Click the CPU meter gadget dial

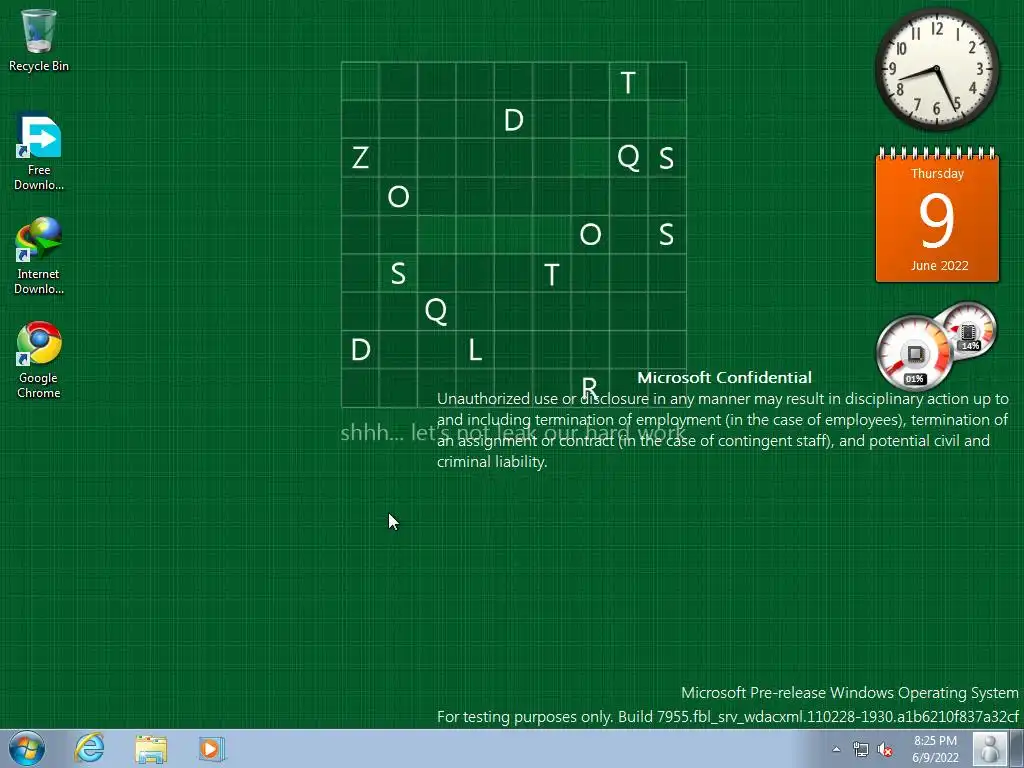coord(914,353)
